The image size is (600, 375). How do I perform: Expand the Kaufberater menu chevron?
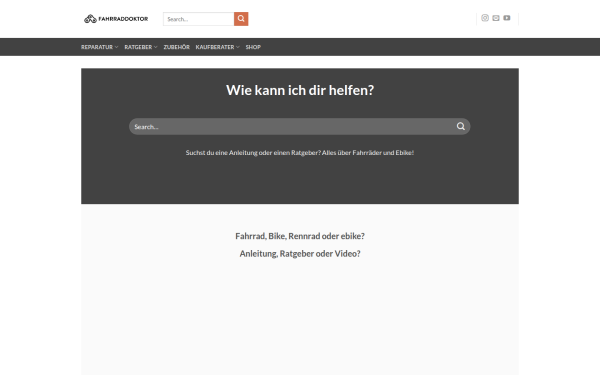coord(238,47)
